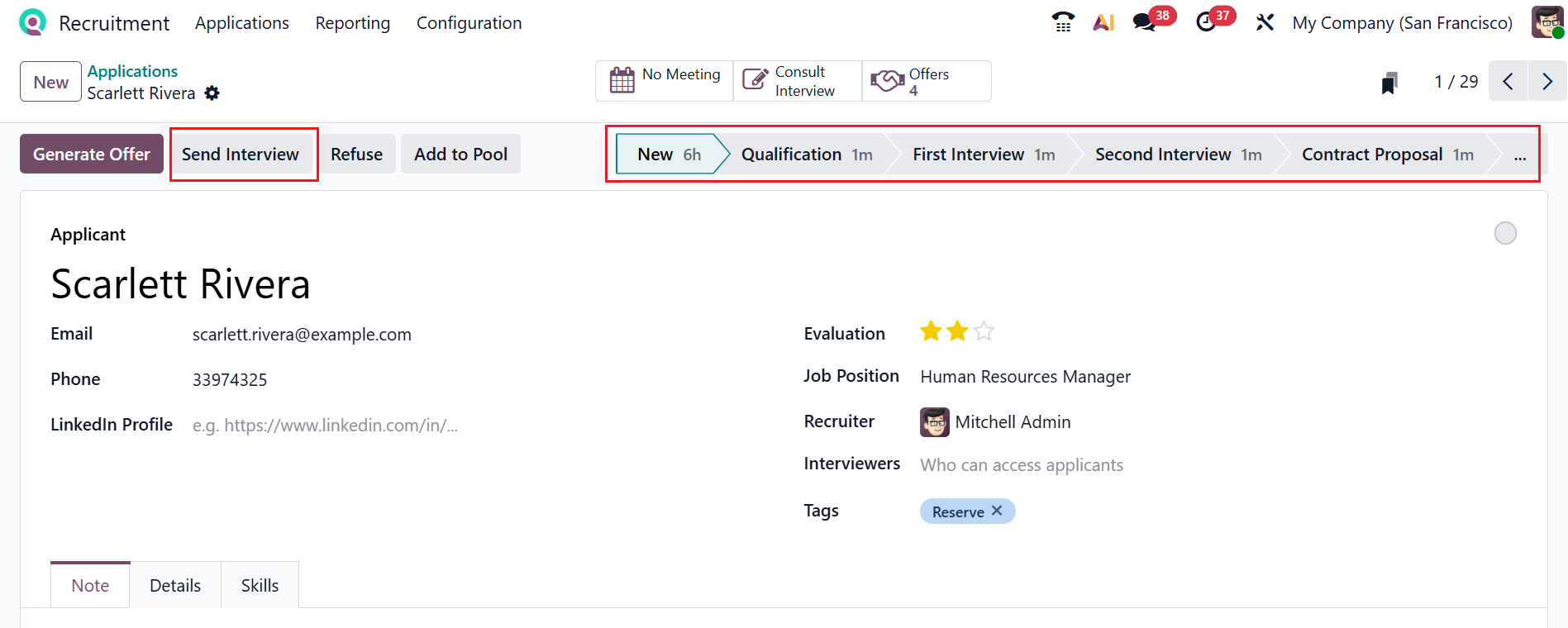Click the Generate Offer button
Viewport: 1568px width, 628px height.
click(92, 155)
